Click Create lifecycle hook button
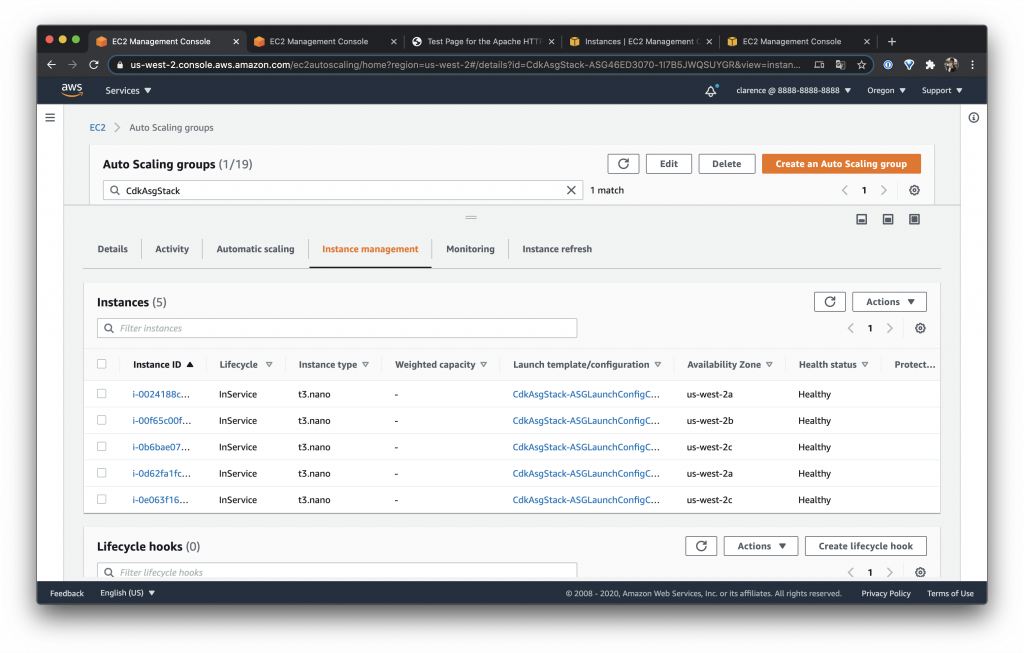 pos(865,546)
